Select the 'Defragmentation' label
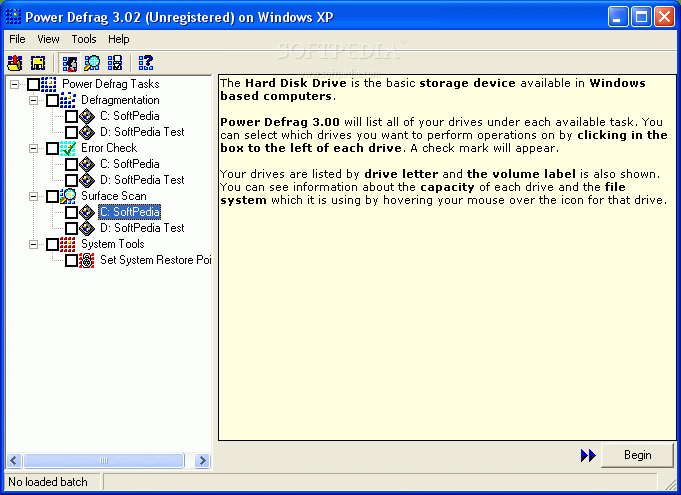Viewport: 681px width, 495px height. pyautogui.click(x=120, y=100)
